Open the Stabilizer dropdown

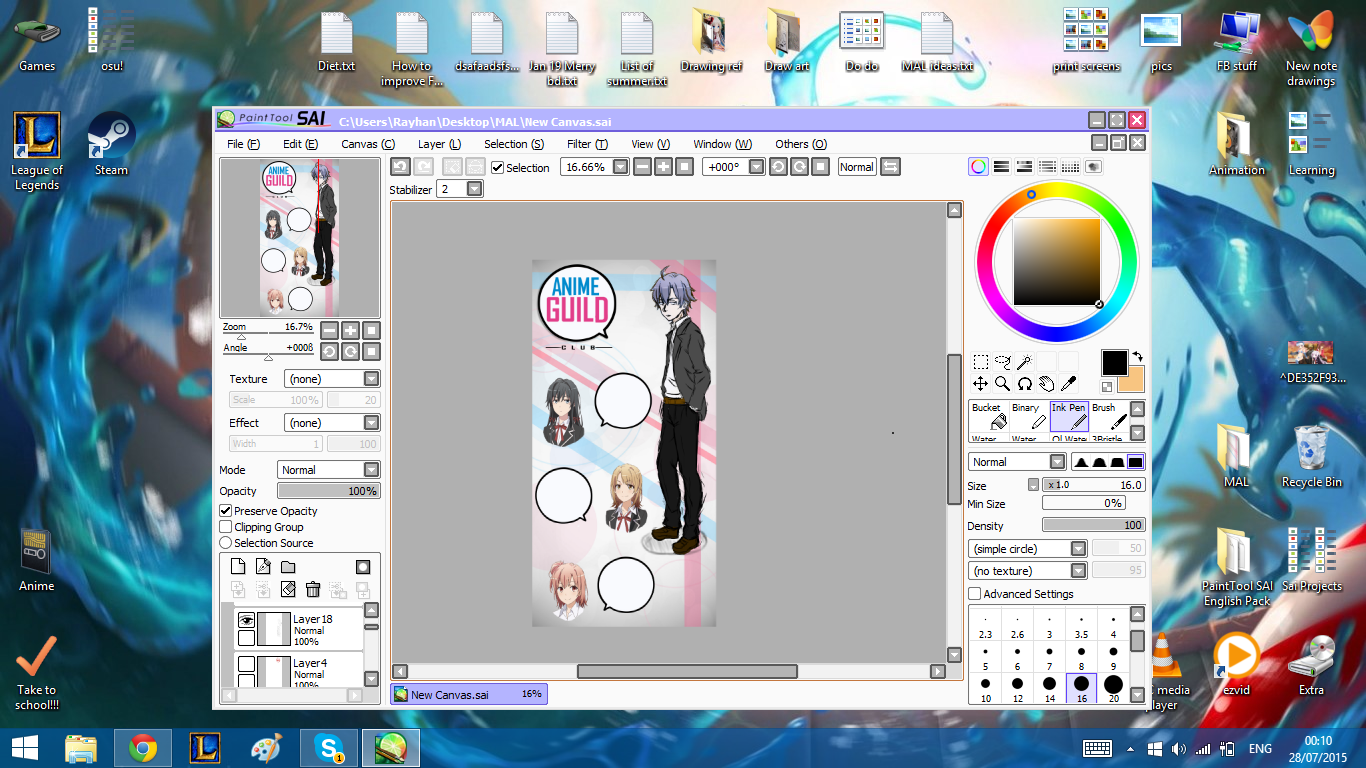pos(474,189)
